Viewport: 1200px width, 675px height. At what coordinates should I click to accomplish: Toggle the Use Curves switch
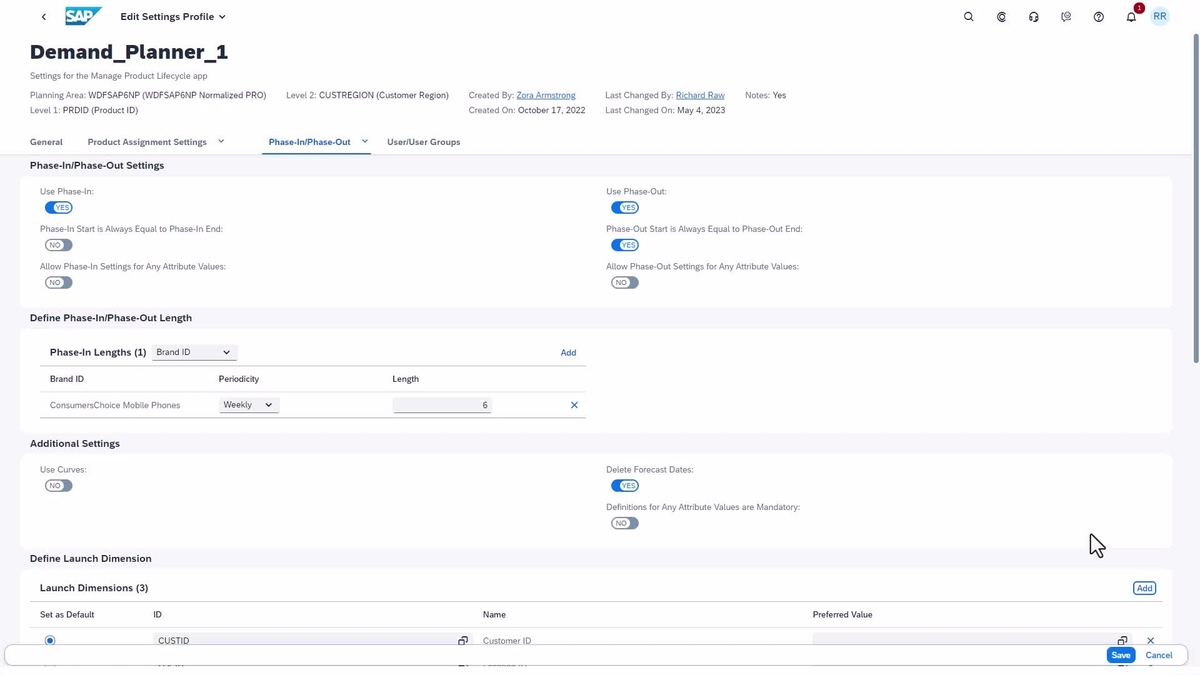point(59,486)
